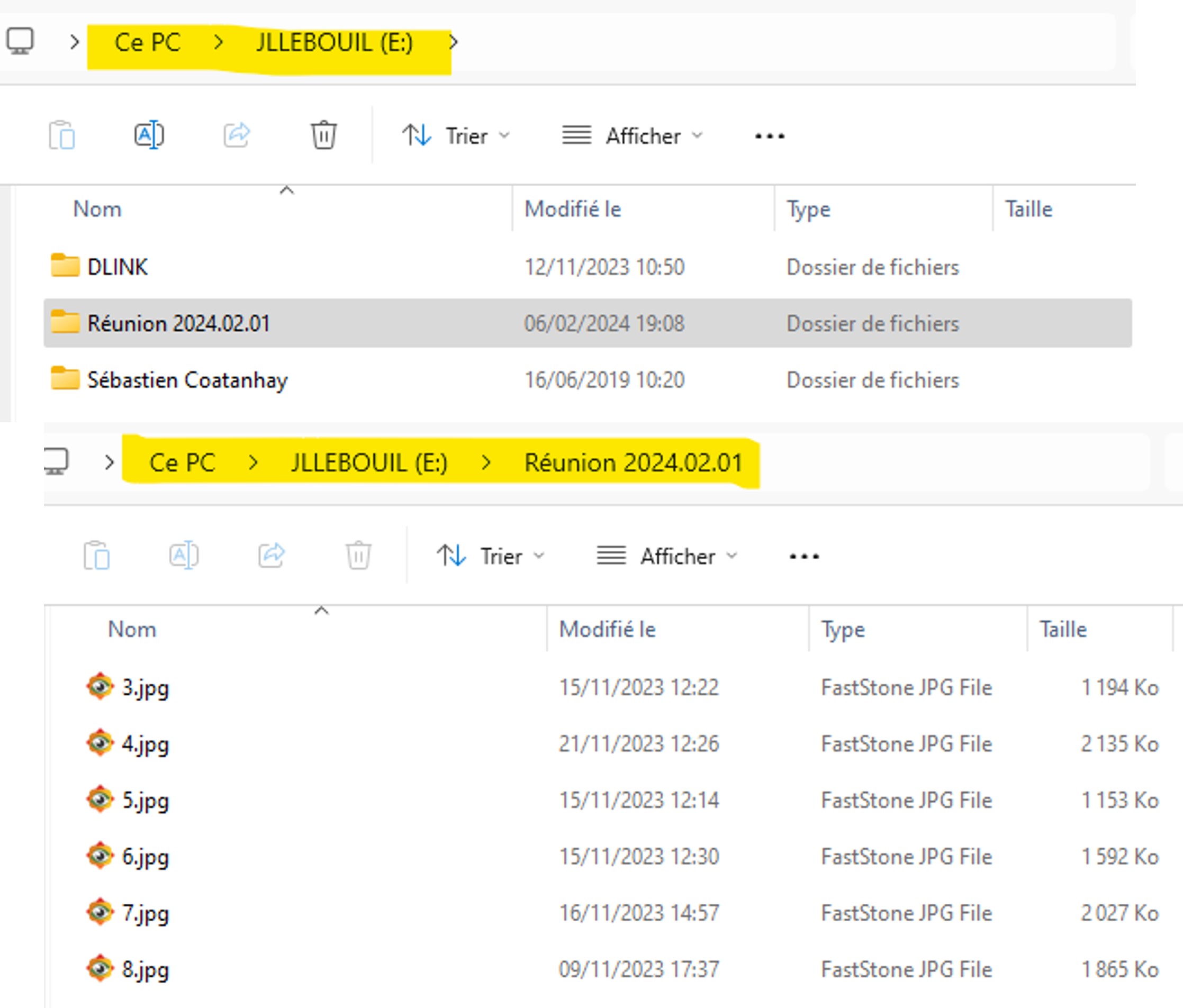The height and width of the screenshot is (1008, 1183).
Task: Click Share icon in upper window toolbar
Action: [237, 135]
